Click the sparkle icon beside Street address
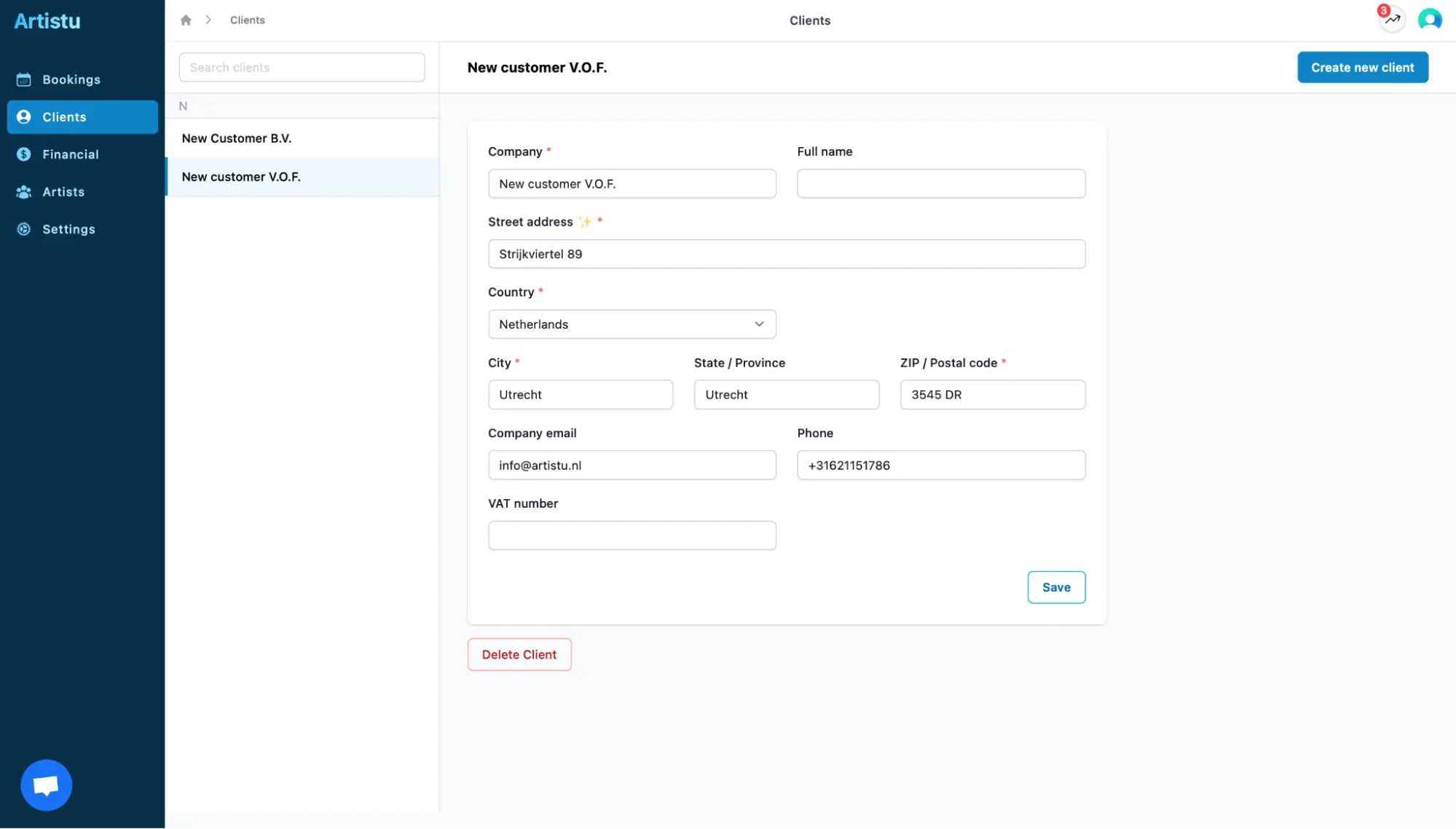Viewport: 1456px width, 829px height. 585,222
